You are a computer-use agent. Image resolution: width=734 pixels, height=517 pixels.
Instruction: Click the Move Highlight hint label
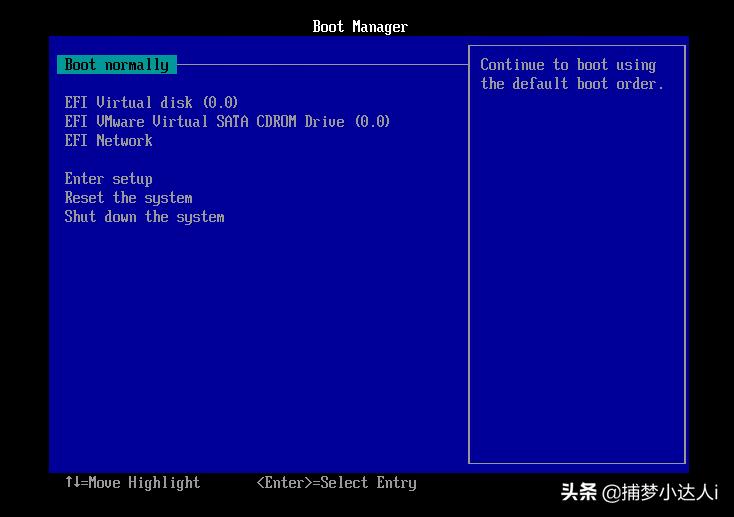pos(144,483)
